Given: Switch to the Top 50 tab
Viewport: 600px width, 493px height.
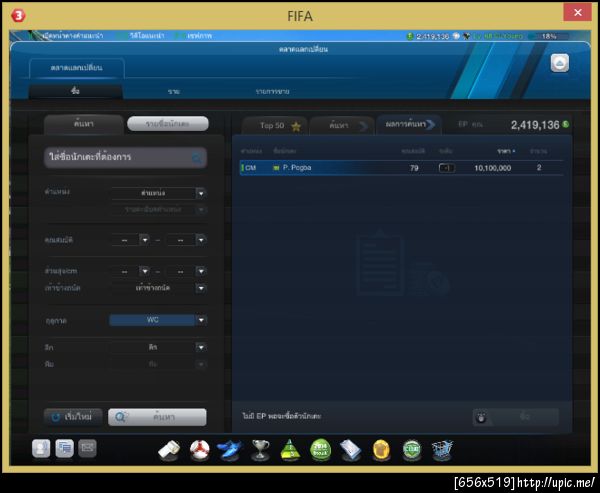Looking at the screenshot, I should pos(274,126).
